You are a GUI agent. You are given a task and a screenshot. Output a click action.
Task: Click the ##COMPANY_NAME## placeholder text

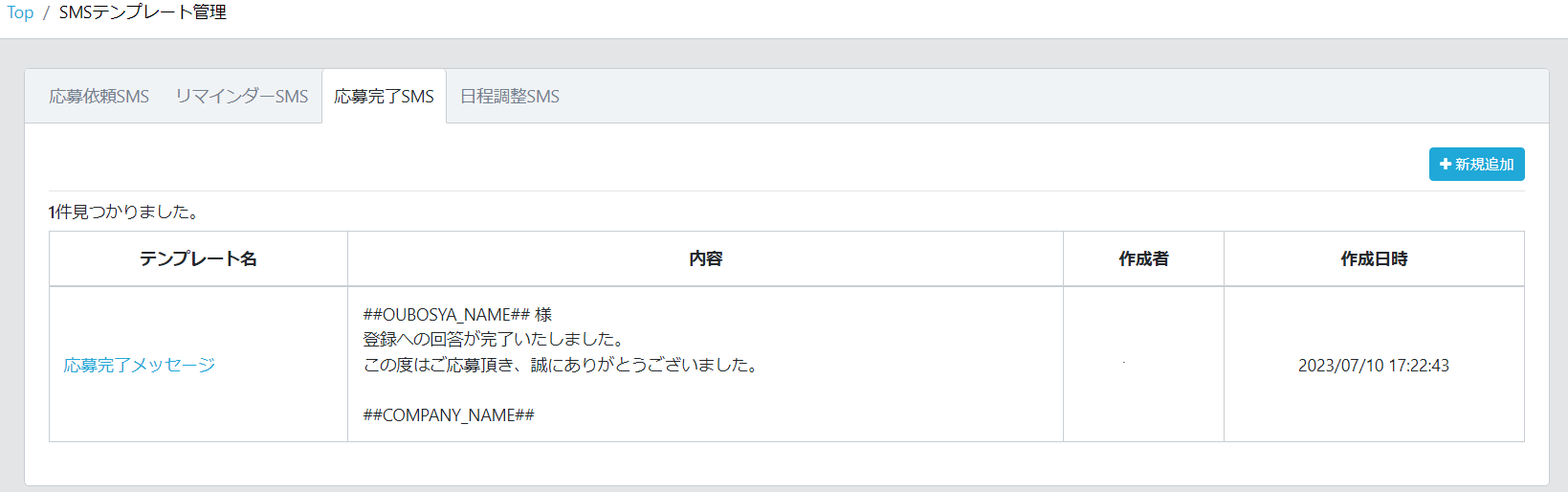click(x=449, y=414)
